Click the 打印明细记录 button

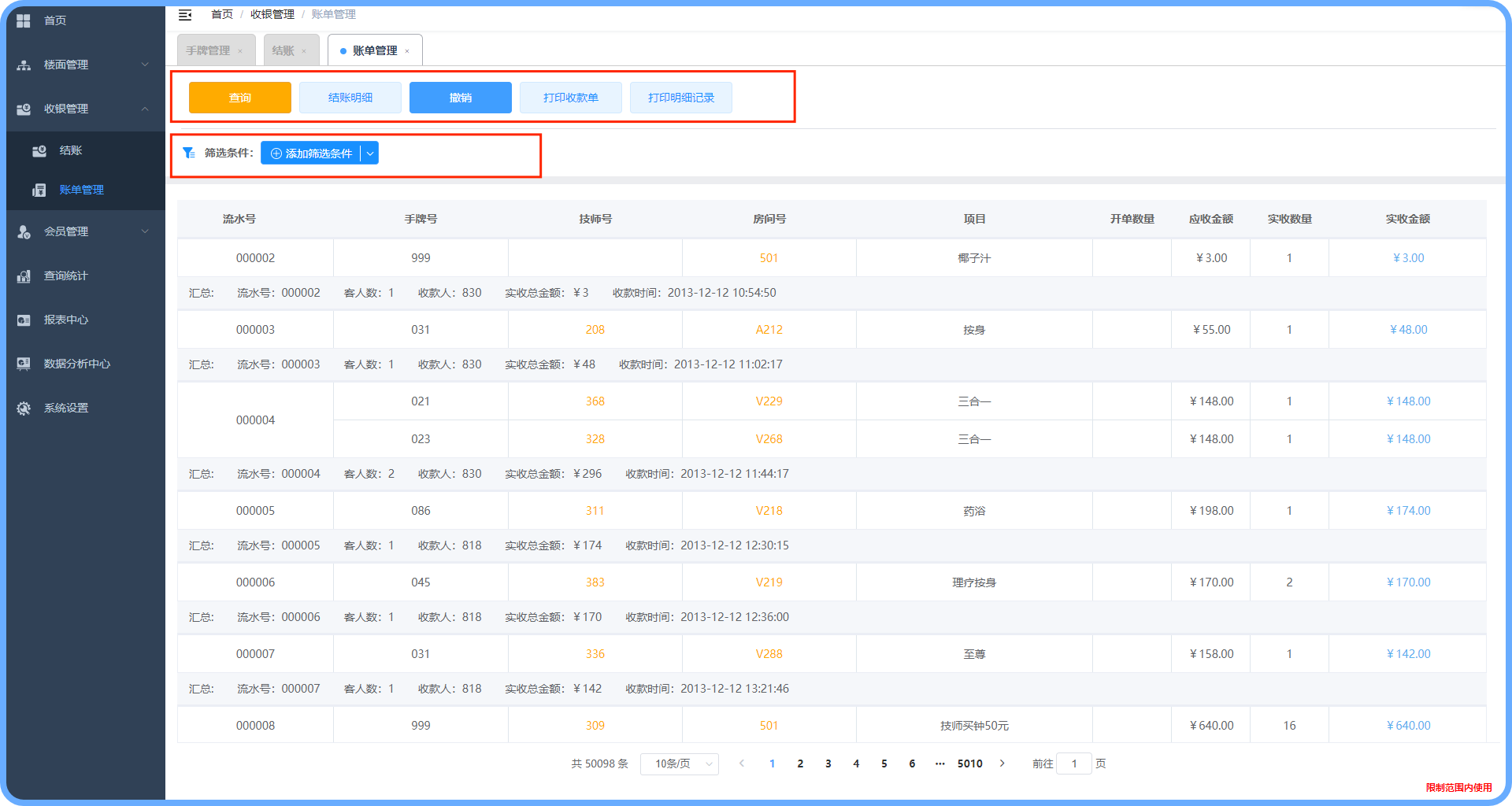pyautogui.click(x=681, y=98)
